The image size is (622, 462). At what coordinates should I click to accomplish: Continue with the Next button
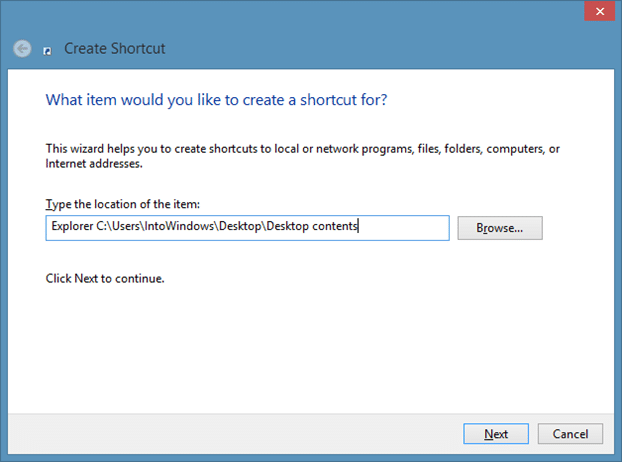tap(496, 433)
